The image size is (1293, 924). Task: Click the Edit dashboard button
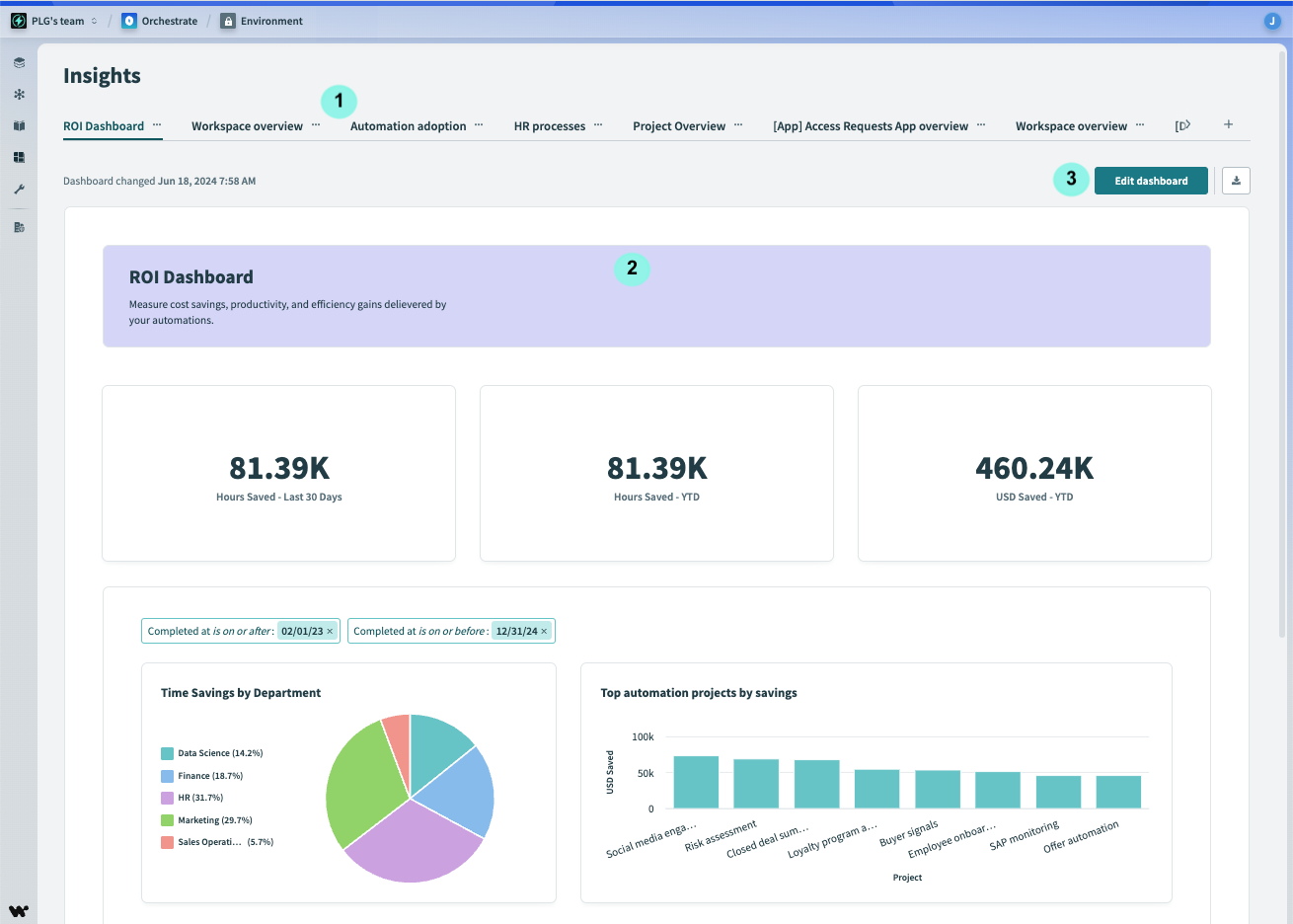[x=1151, y=181]
